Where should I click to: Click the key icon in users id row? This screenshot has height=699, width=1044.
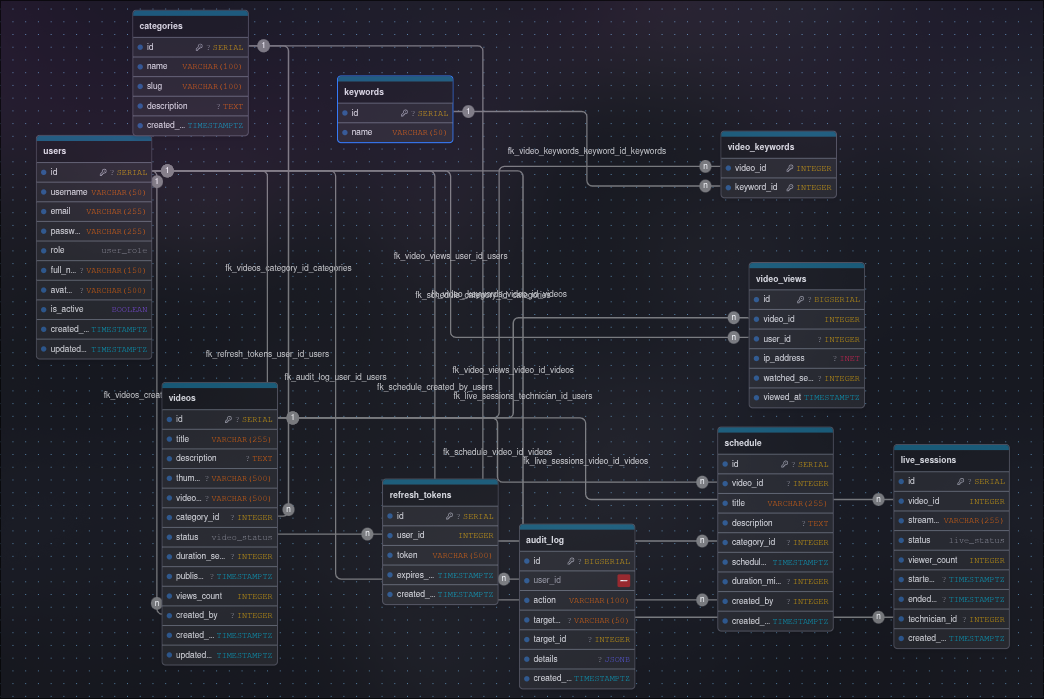tap(103, 172)
